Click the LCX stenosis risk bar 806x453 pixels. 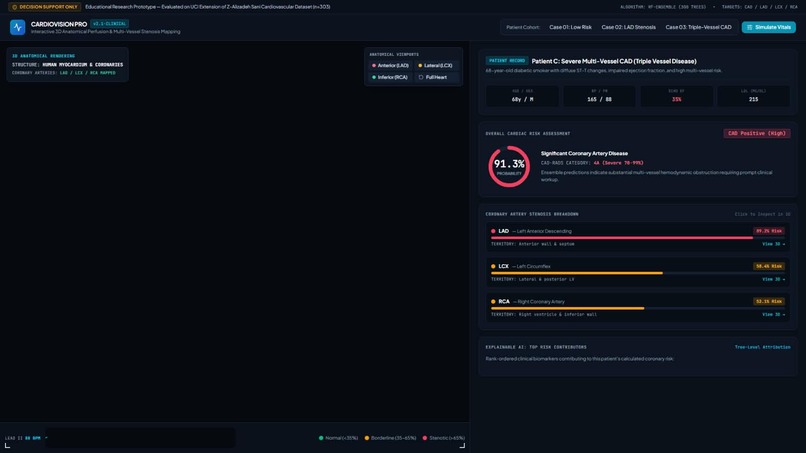click(x=637, y=273)
